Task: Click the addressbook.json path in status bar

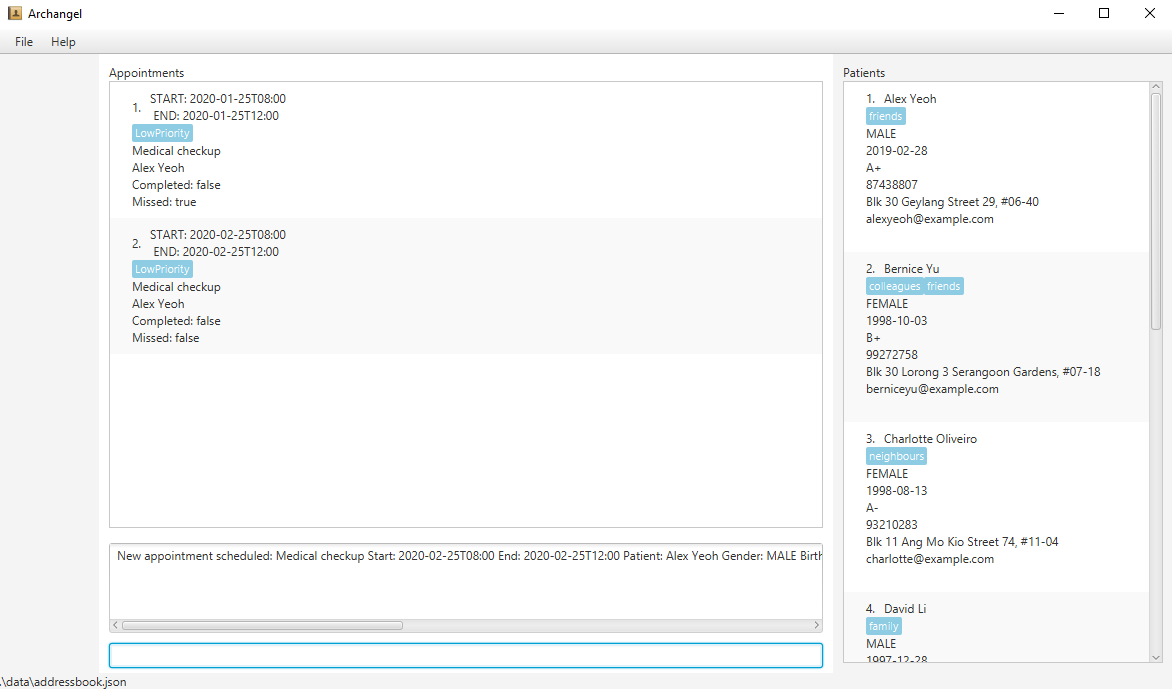Action: pos(64,682)
